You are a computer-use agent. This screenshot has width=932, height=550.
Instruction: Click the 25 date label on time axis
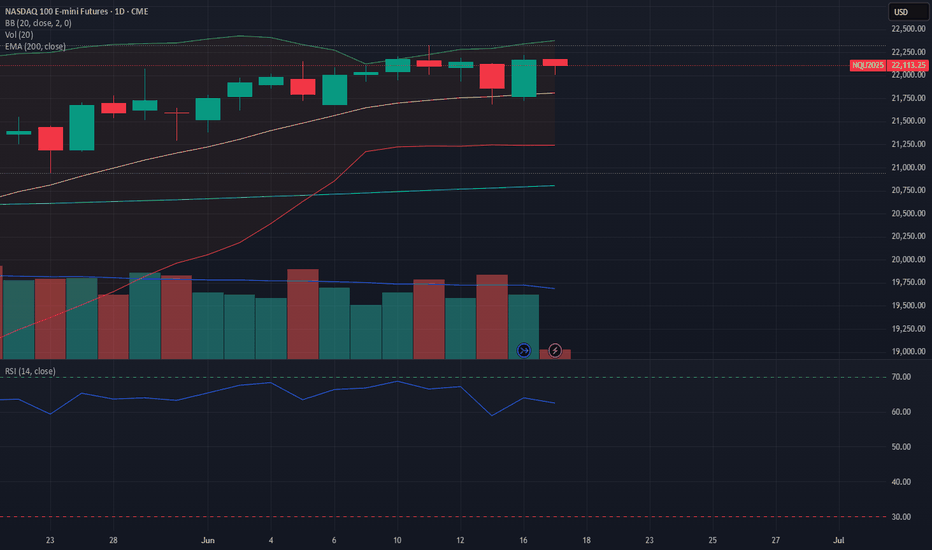tap(712, 540)
